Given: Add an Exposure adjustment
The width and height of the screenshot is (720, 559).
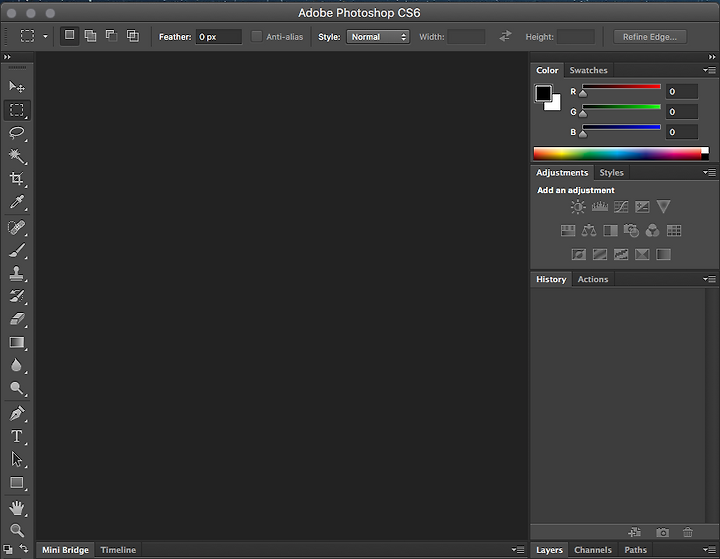Looking at the screenshot, I should pyautogui.click(x=642, y=207).
